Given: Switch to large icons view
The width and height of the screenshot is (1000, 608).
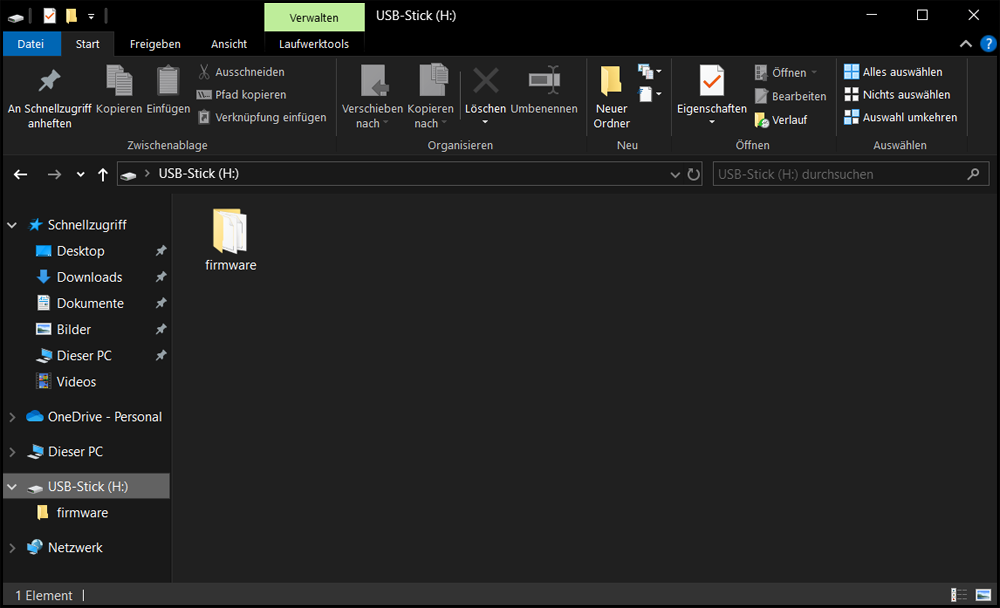Looking at the screenshot, I should point(983,595).
